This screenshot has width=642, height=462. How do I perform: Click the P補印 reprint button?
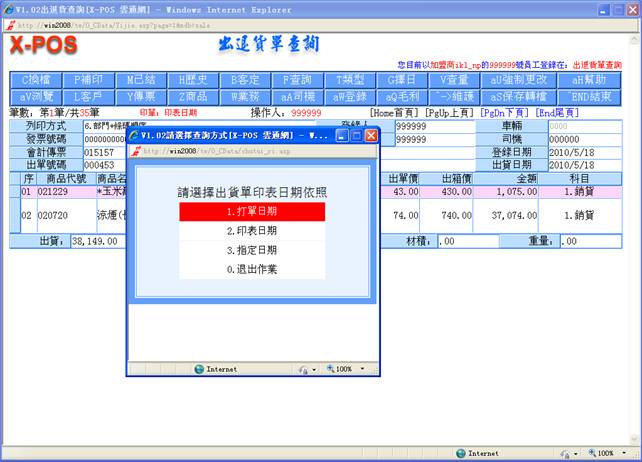93,80
